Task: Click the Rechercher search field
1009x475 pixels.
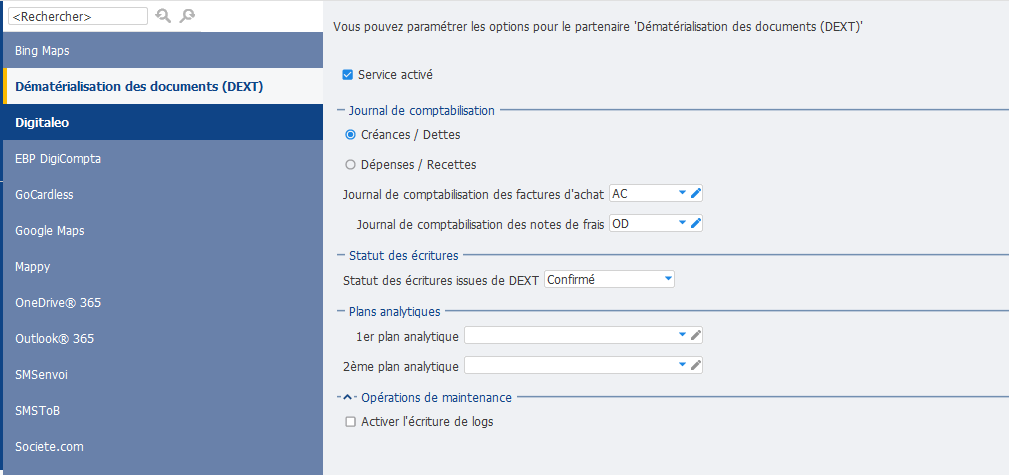Action: [78, 16]
